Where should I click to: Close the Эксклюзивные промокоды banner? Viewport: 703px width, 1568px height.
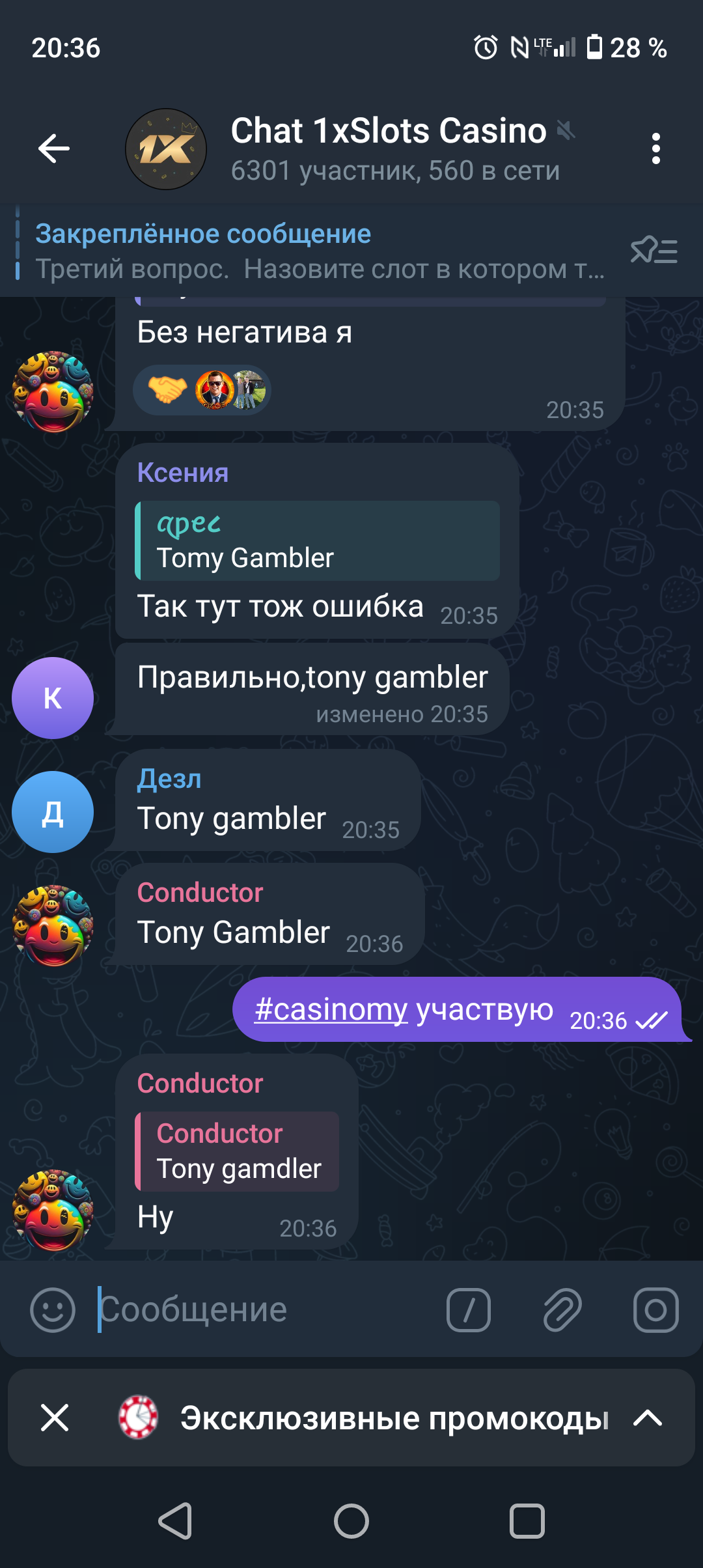[x=55, y=1418]
